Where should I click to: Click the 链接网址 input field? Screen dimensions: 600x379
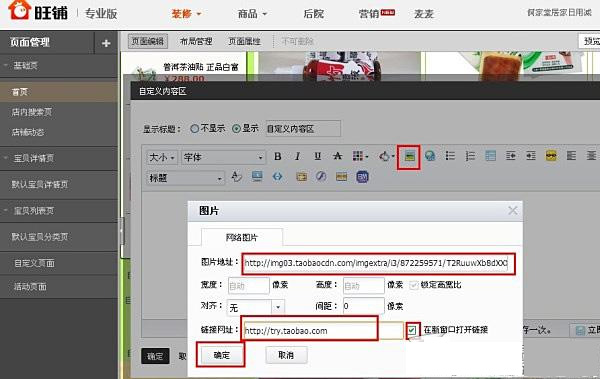coord(323,330)
